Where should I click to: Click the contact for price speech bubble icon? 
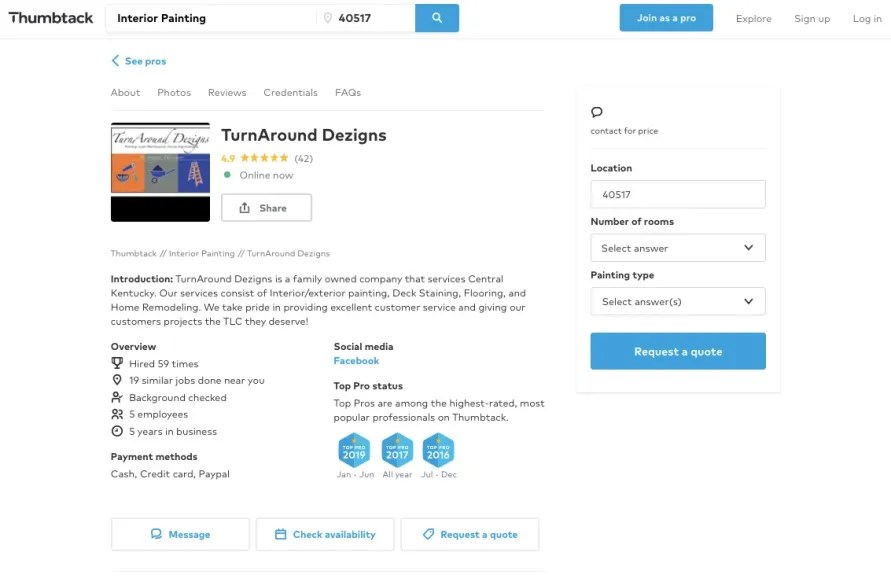597,113
